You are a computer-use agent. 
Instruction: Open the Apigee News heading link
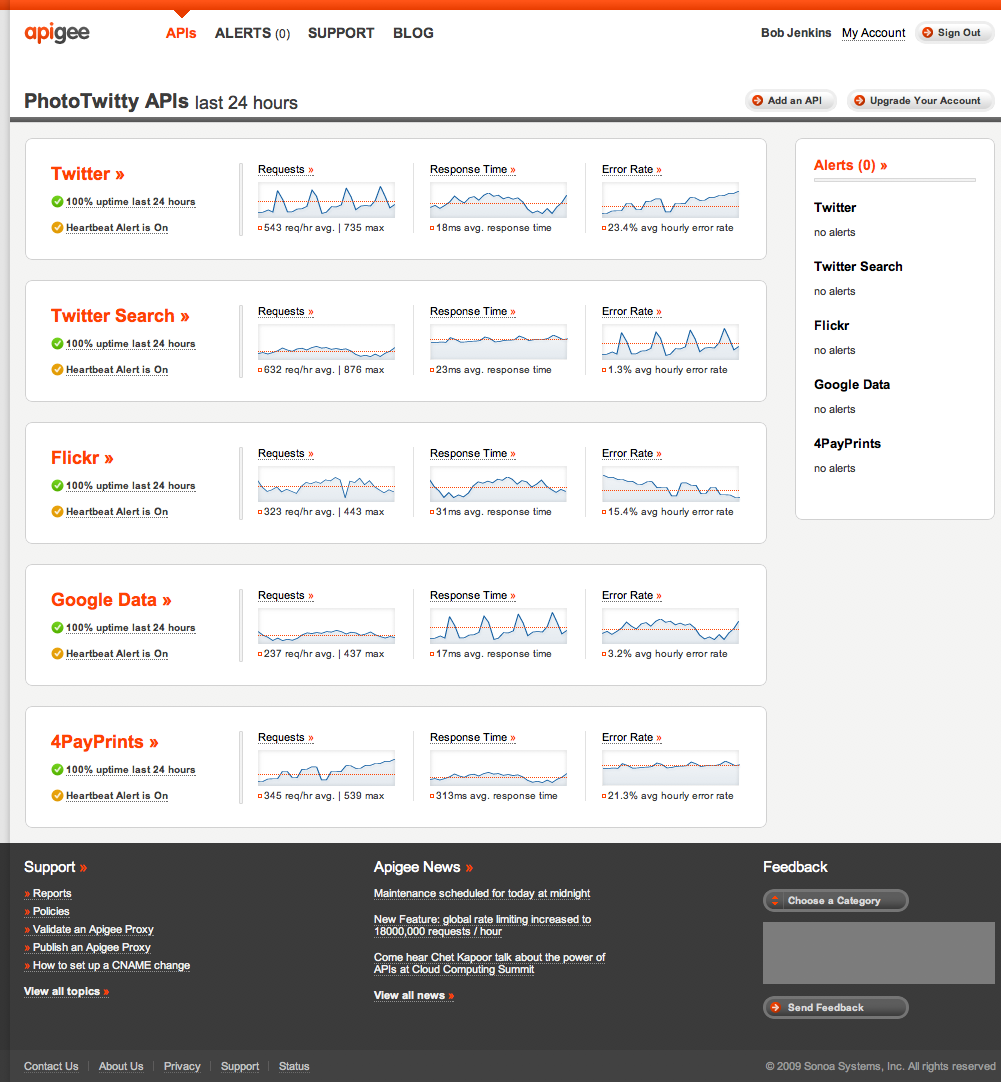pyautogui.click(x=423, y=867)
